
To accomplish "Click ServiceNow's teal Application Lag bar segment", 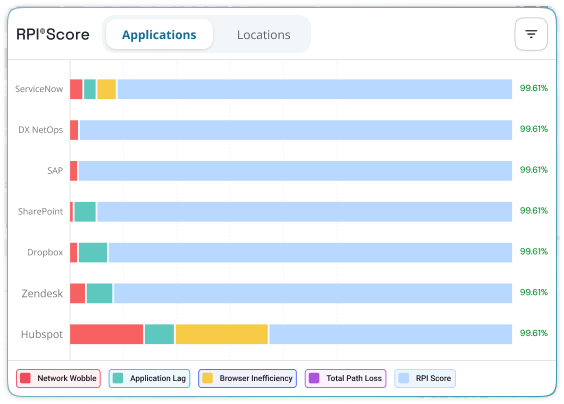I will coord(90,89).
